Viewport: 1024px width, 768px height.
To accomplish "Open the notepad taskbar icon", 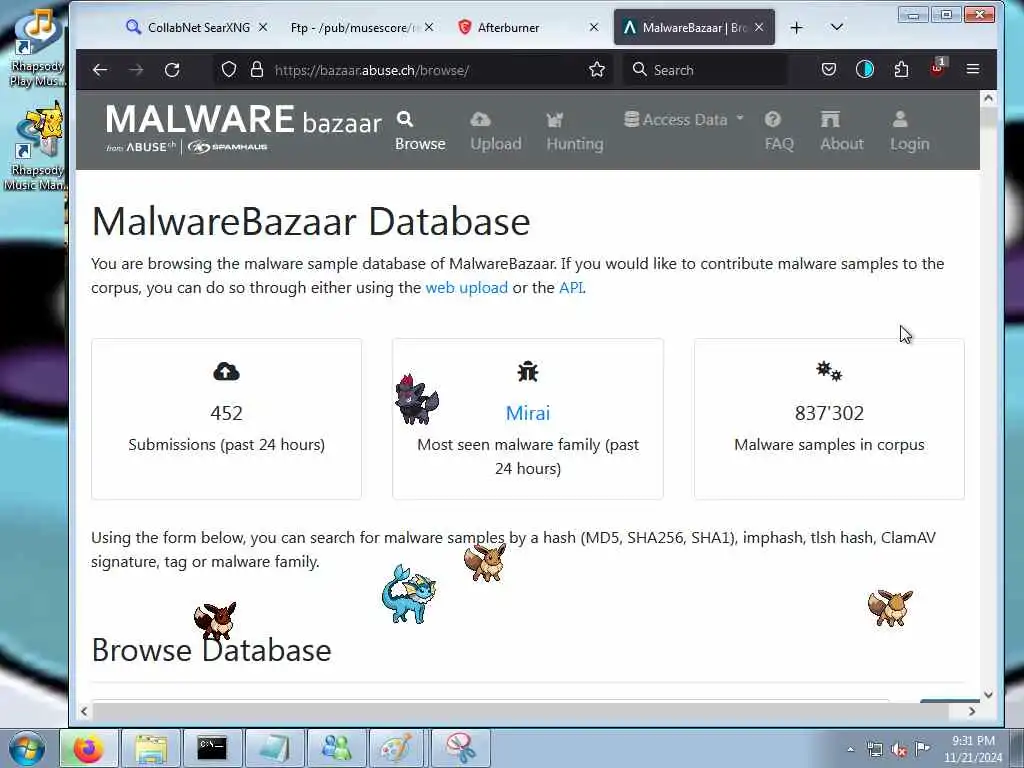I will [274, 748].
